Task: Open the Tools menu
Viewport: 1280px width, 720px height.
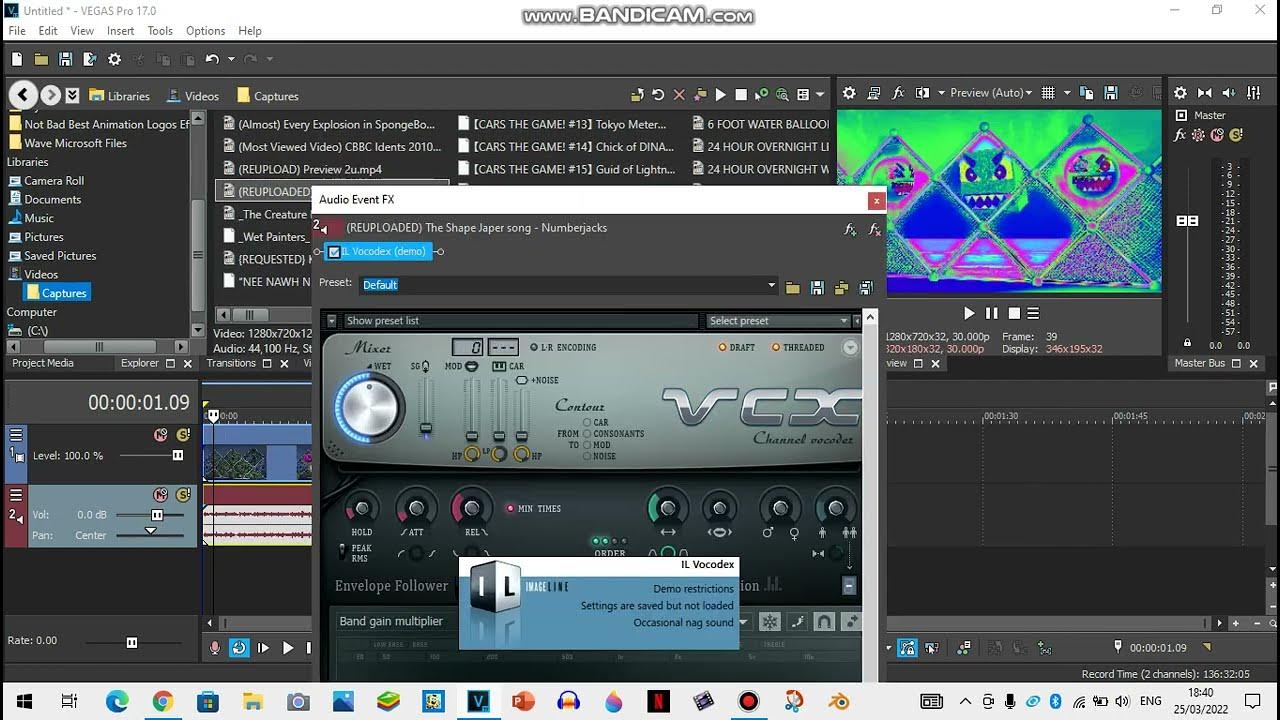Action: pos(160,31)
